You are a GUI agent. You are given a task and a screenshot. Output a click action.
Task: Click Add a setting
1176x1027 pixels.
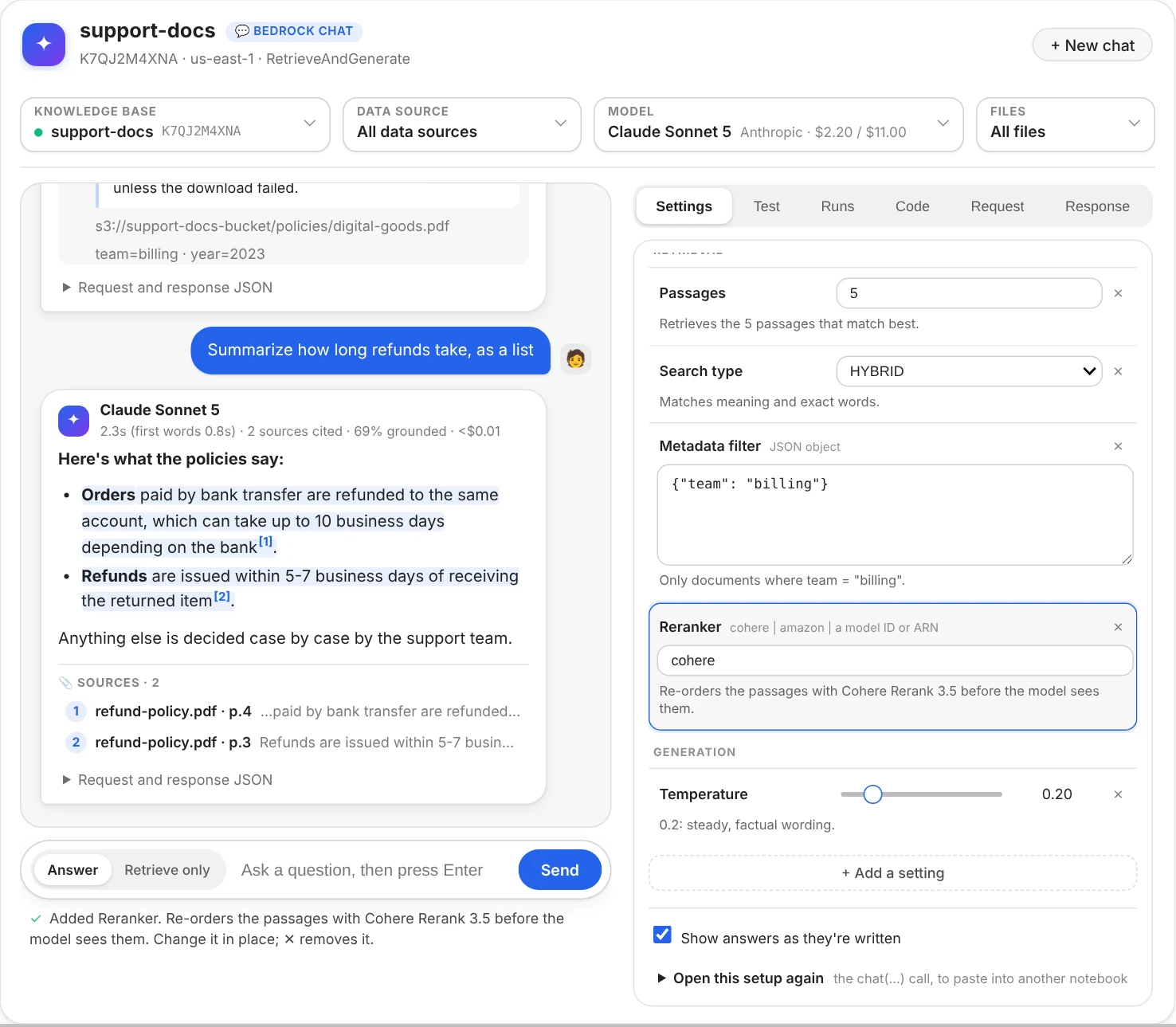point(892,873)
